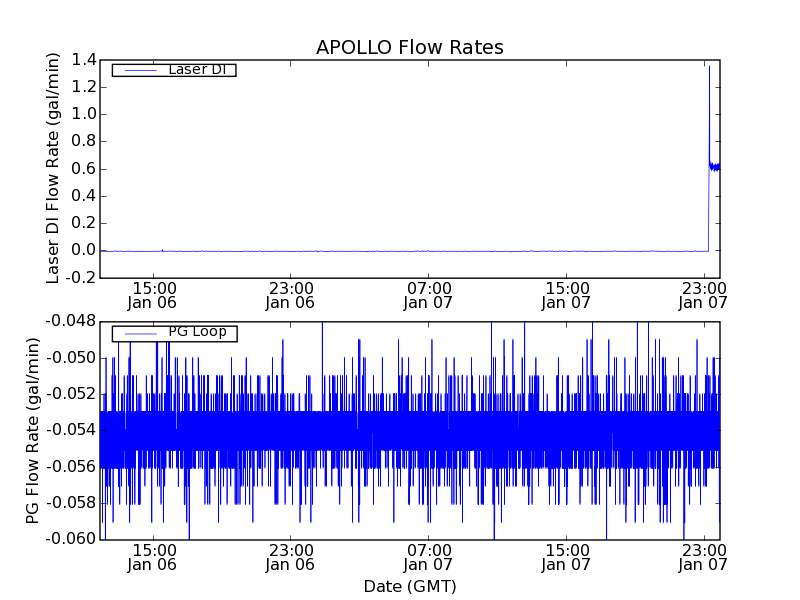
Task: Click the 15:00 Jan 06 tick under top plot
Action: [153, 294]
